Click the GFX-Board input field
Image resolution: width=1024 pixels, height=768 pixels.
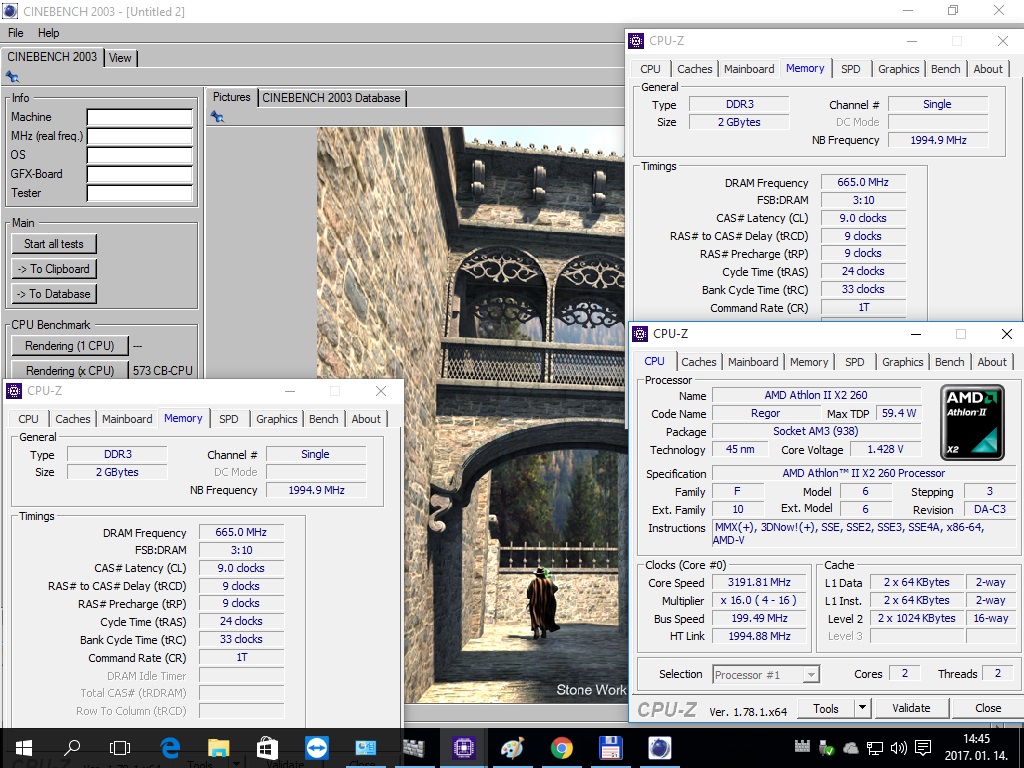tap(140, 174)
